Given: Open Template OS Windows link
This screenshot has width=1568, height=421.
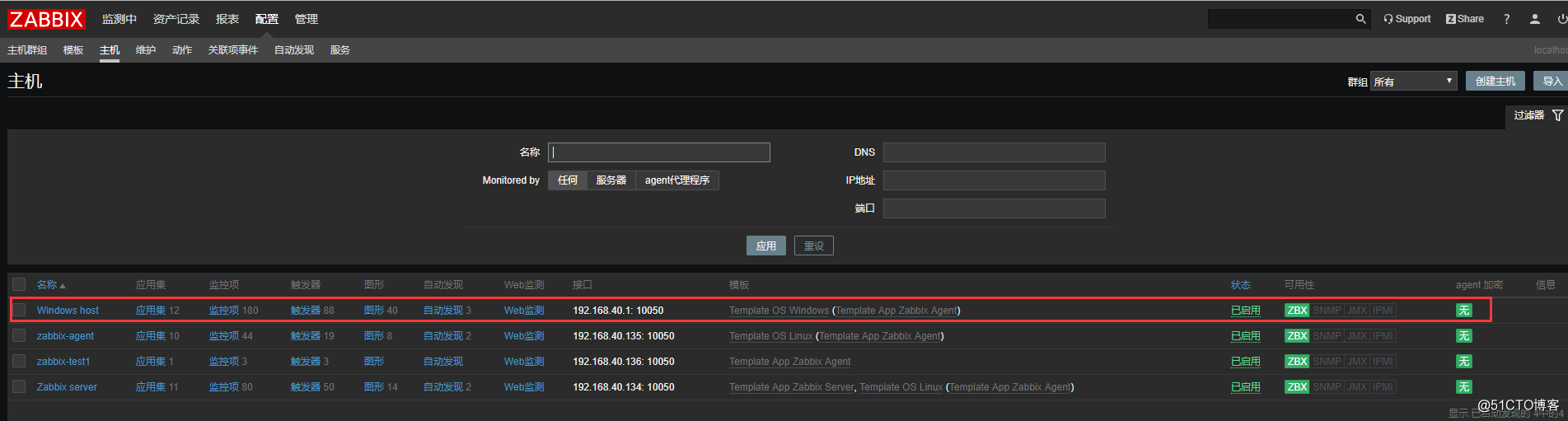Looking at the screenshot, I should coord(779,311).
